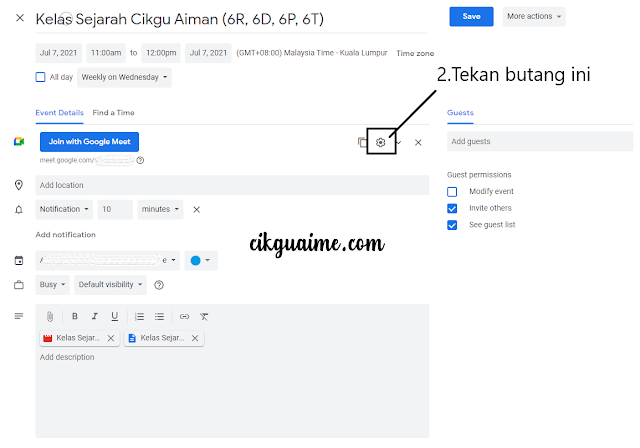This screenshot has height=448, width=640.
Task: Open the visibility help question mark
Action: [159, 285]
